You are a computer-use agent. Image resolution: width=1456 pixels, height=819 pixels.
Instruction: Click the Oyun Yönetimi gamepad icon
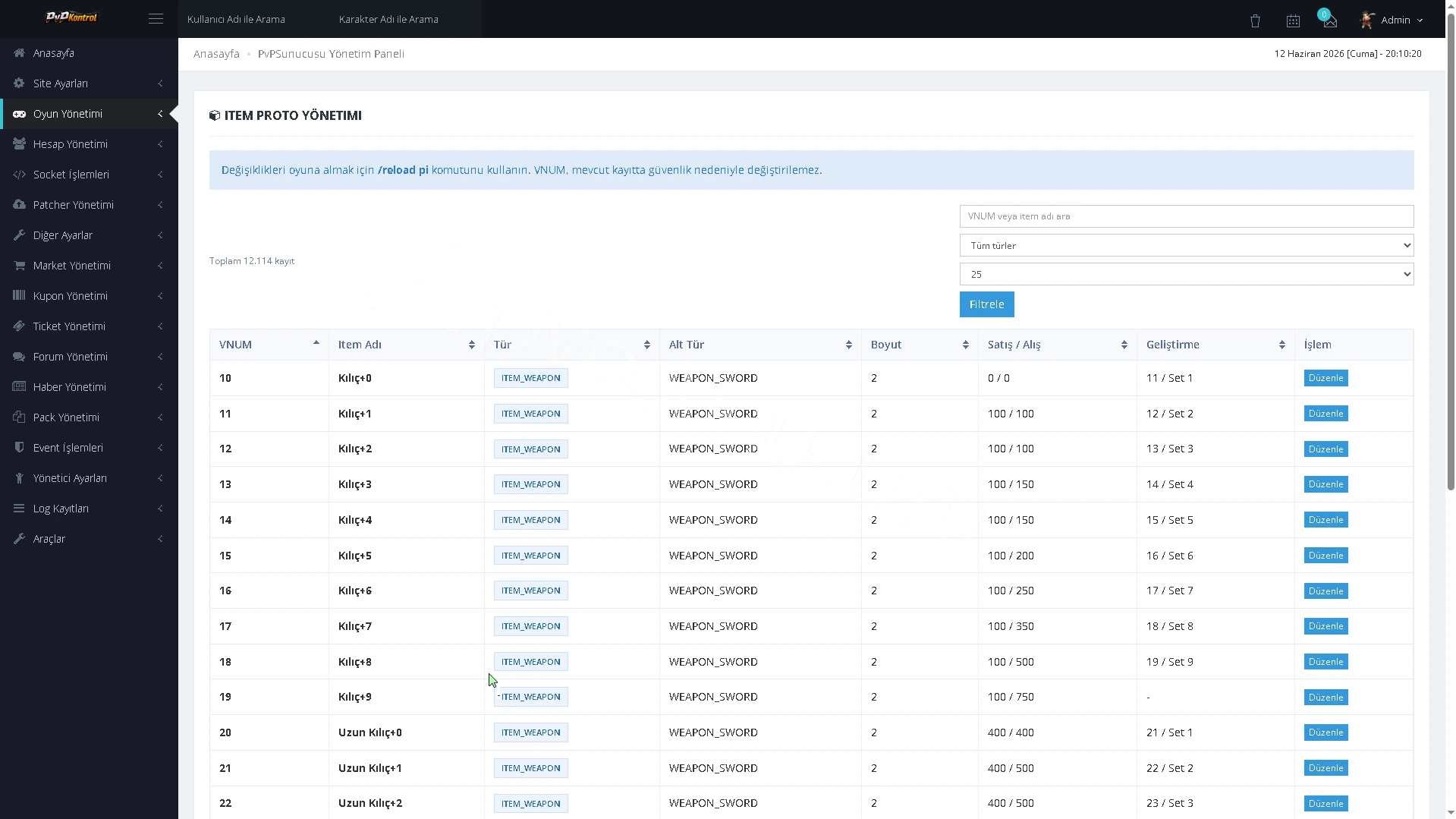click(19, 114)
